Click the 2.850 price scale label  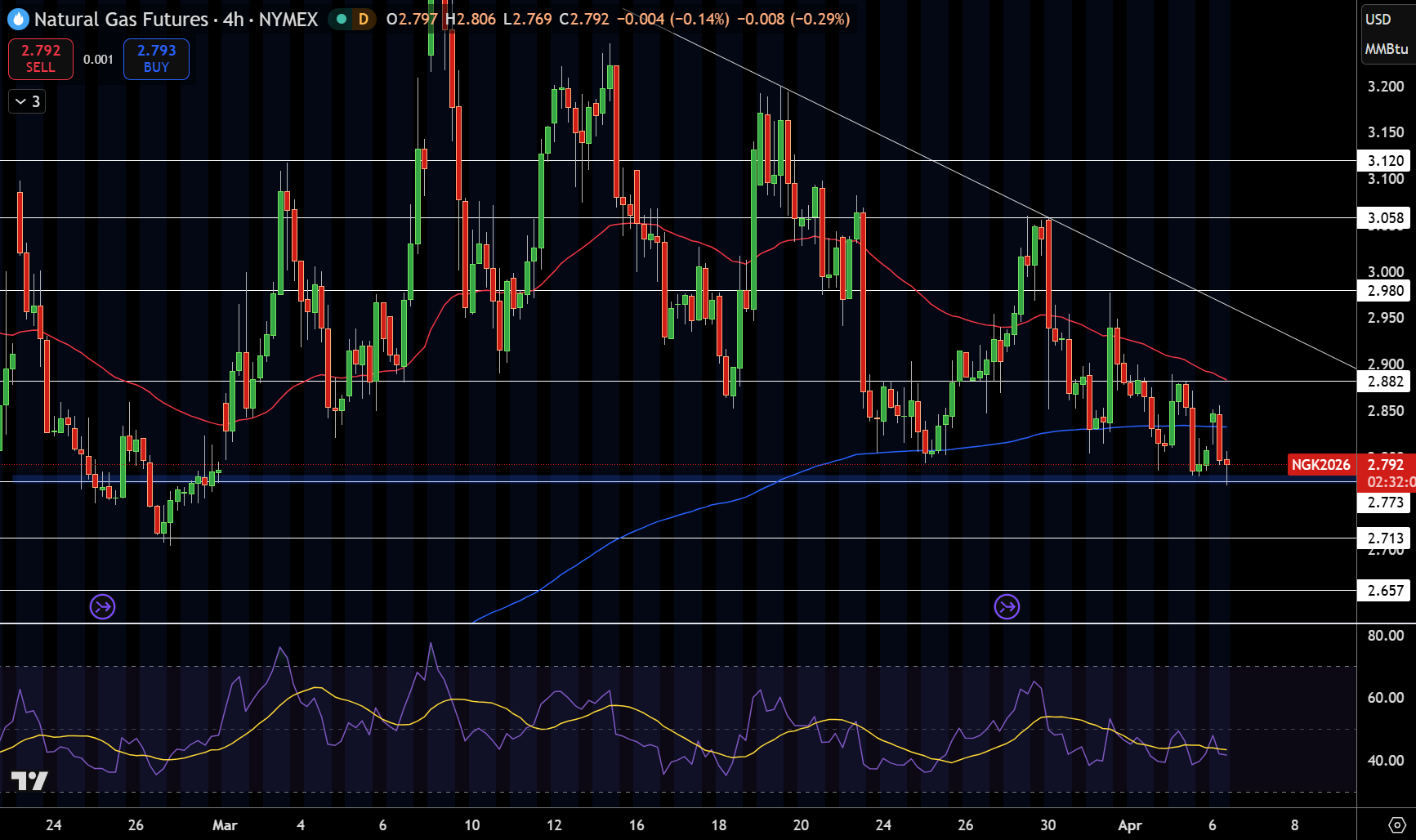1386,411
